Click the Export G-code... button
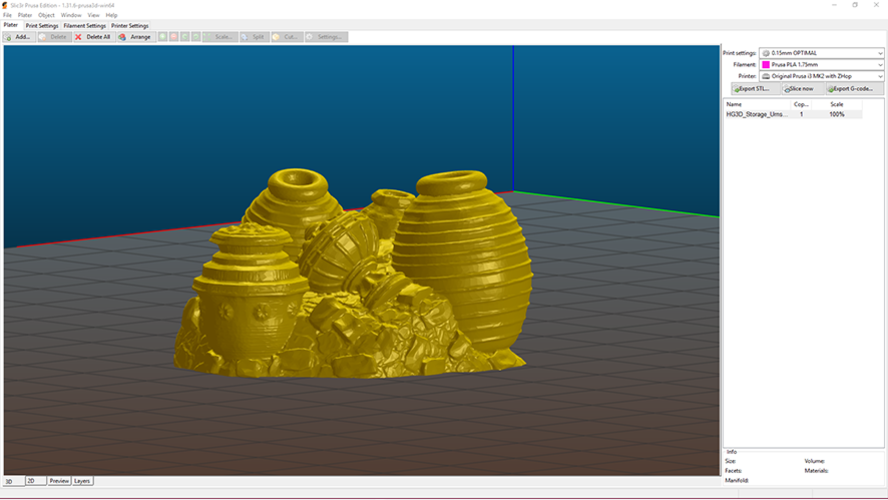The image size is (888, 500). (853, 89)
